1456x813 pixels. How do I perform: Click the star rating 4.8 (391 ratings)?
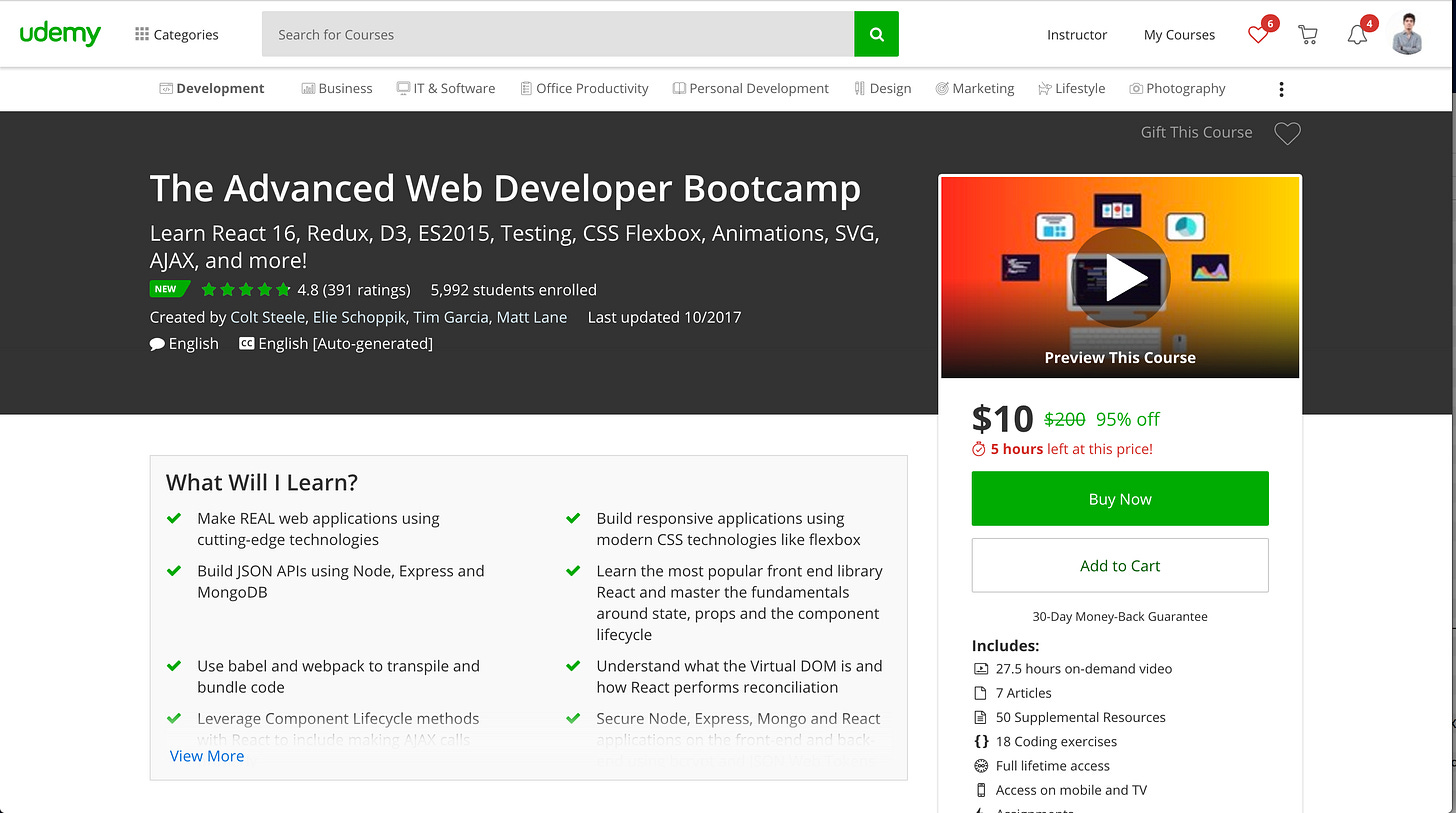pyautogui.click(x=306, y=290)
